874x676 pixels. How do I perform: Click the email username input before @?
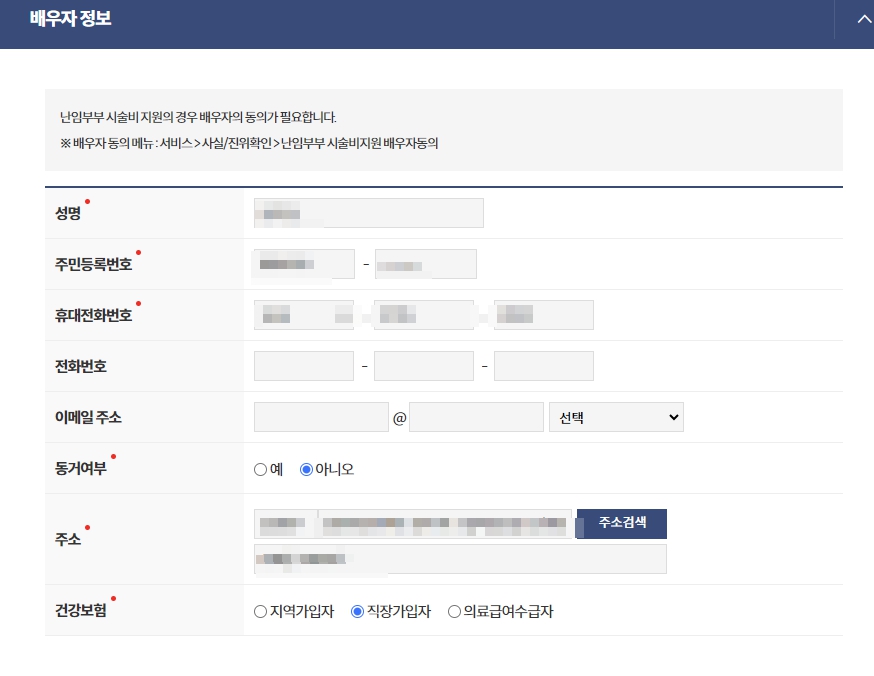click(320, 416)
